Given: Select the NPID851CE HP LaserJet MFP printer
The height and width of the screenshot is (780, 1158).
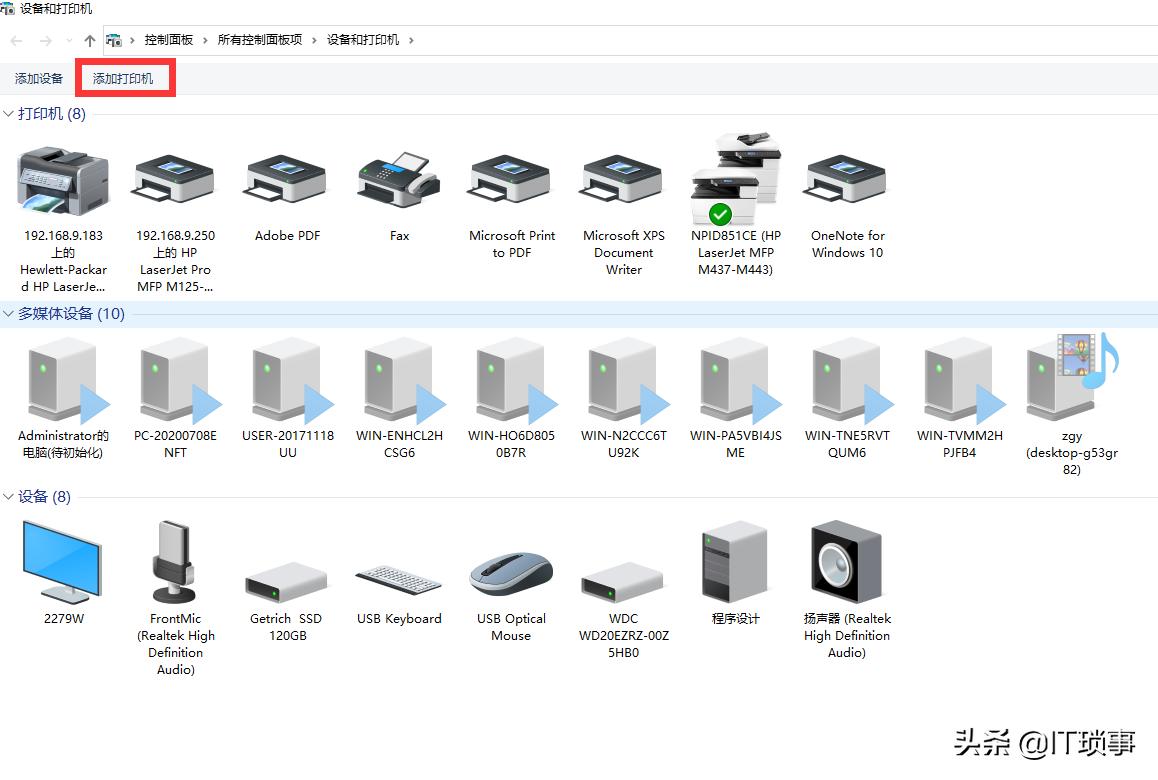Looking at the screenshot, I should click(735, 175).
